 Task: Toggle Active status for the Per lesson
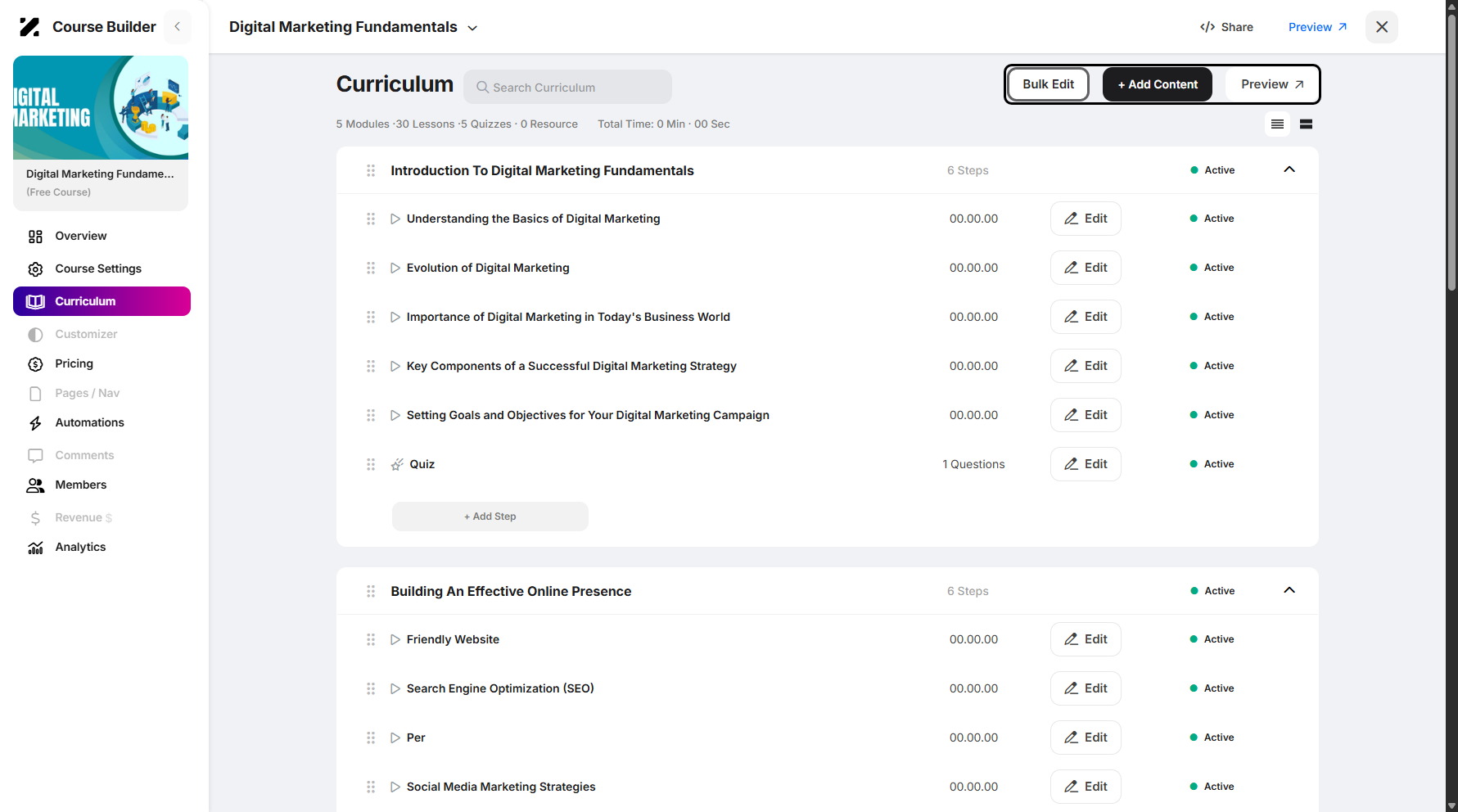pyautogui.click(x=1212, y=738)
